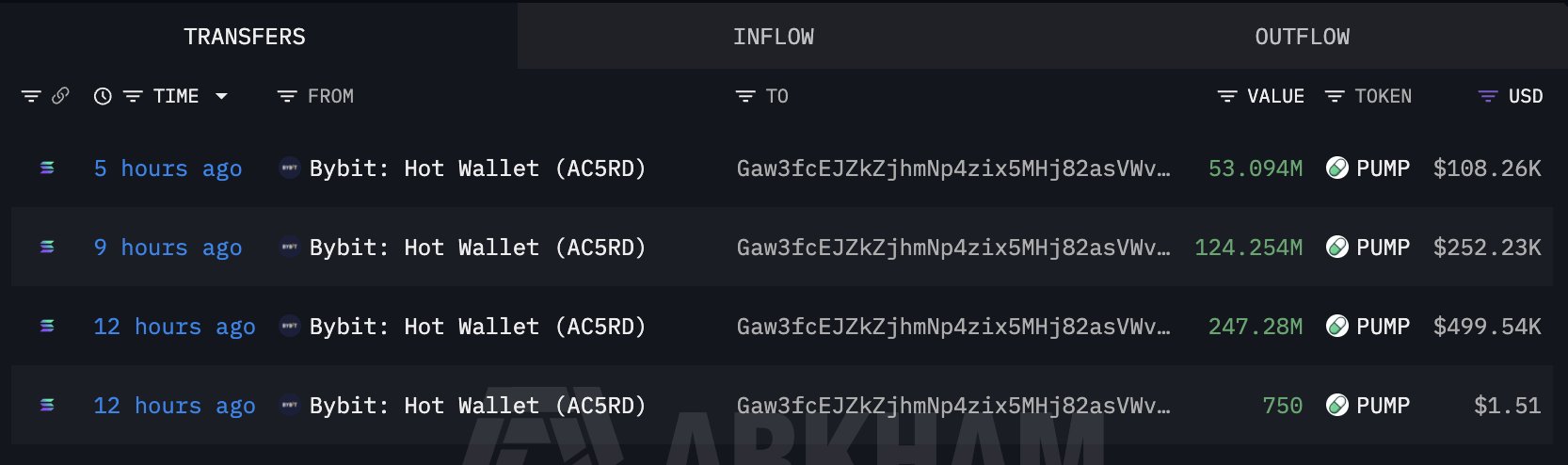Image resolution: width=1568 pixels, height=465 pixels.
Task: Switch to the INFLOW tab
Action: point(773,37)
